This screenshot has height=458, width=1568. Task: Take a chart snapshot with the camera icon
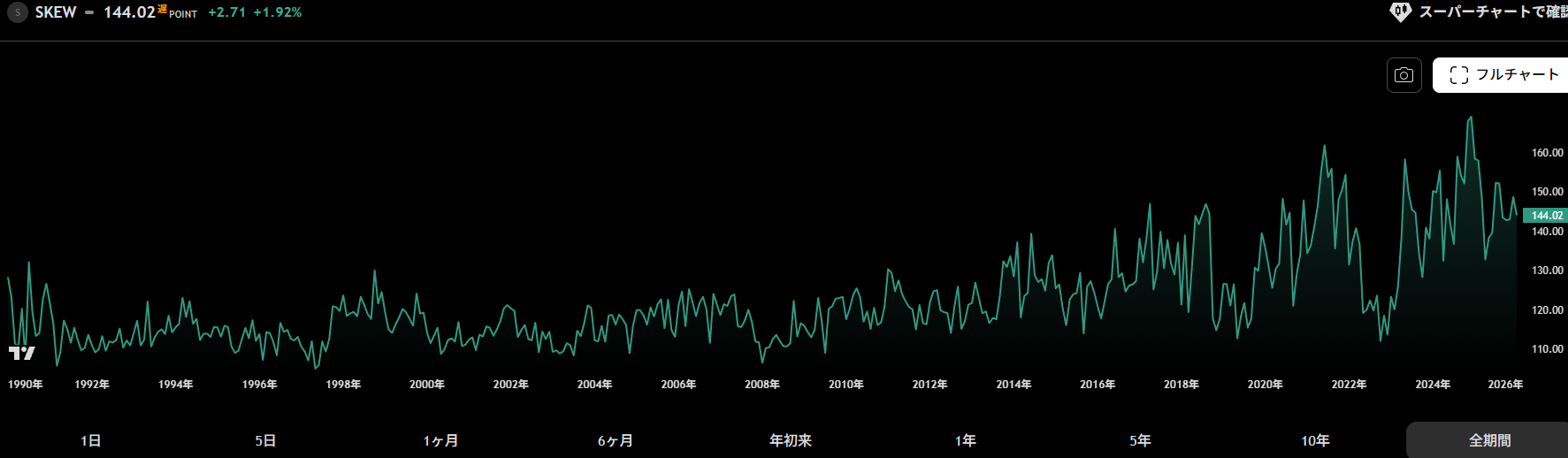click(1404, 75)
